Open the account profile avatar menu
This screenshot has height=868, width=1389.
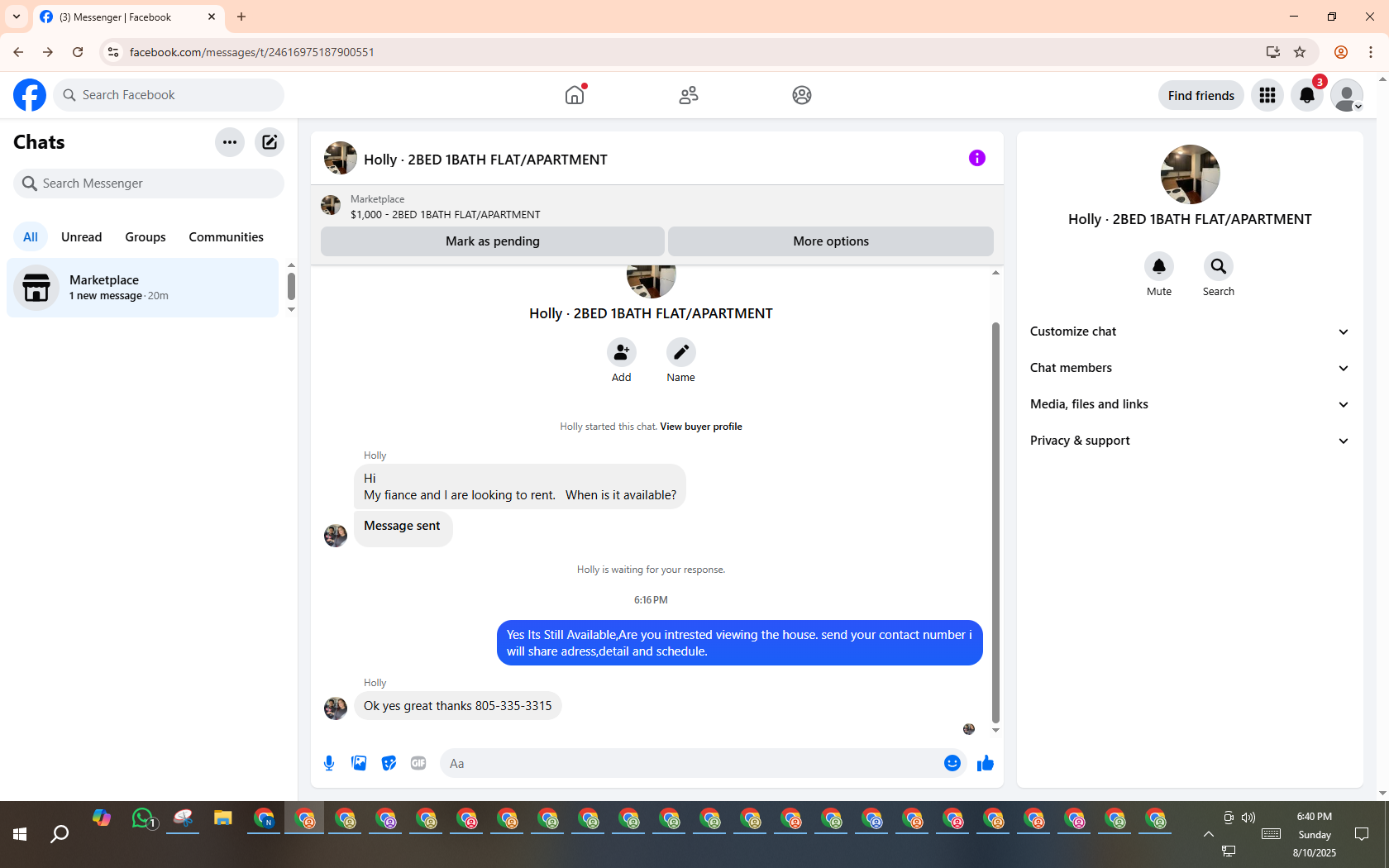1347,95
